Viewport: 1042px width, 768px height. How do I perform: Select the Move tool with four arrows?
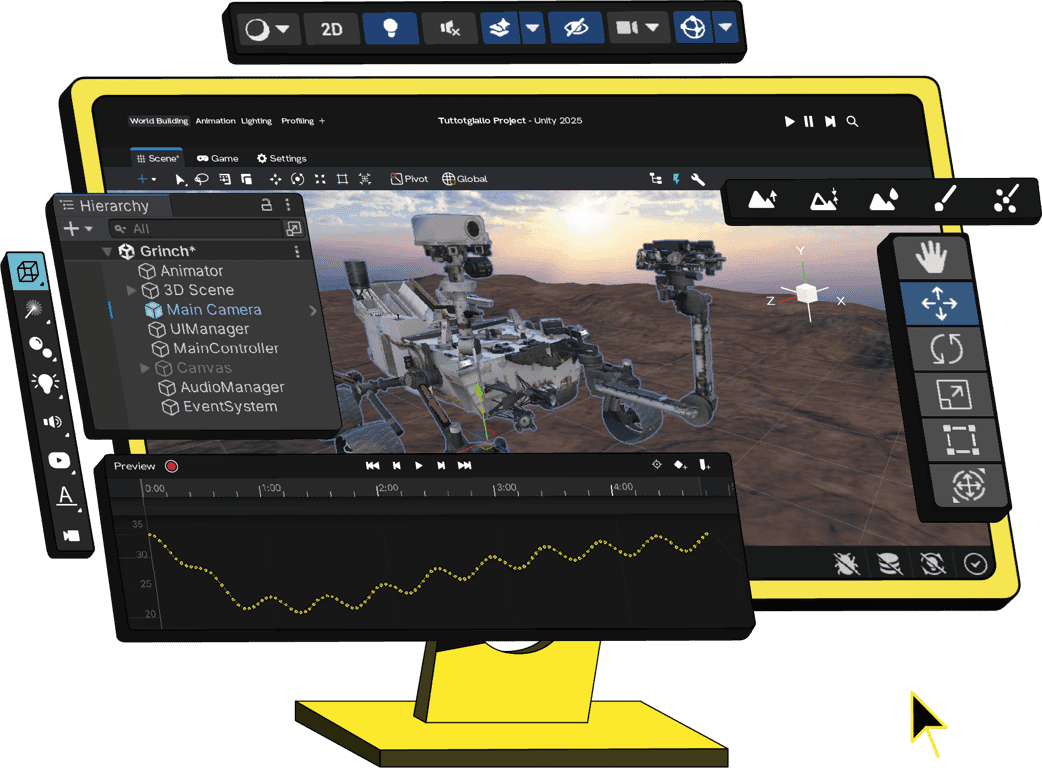[x=937, y=303]
